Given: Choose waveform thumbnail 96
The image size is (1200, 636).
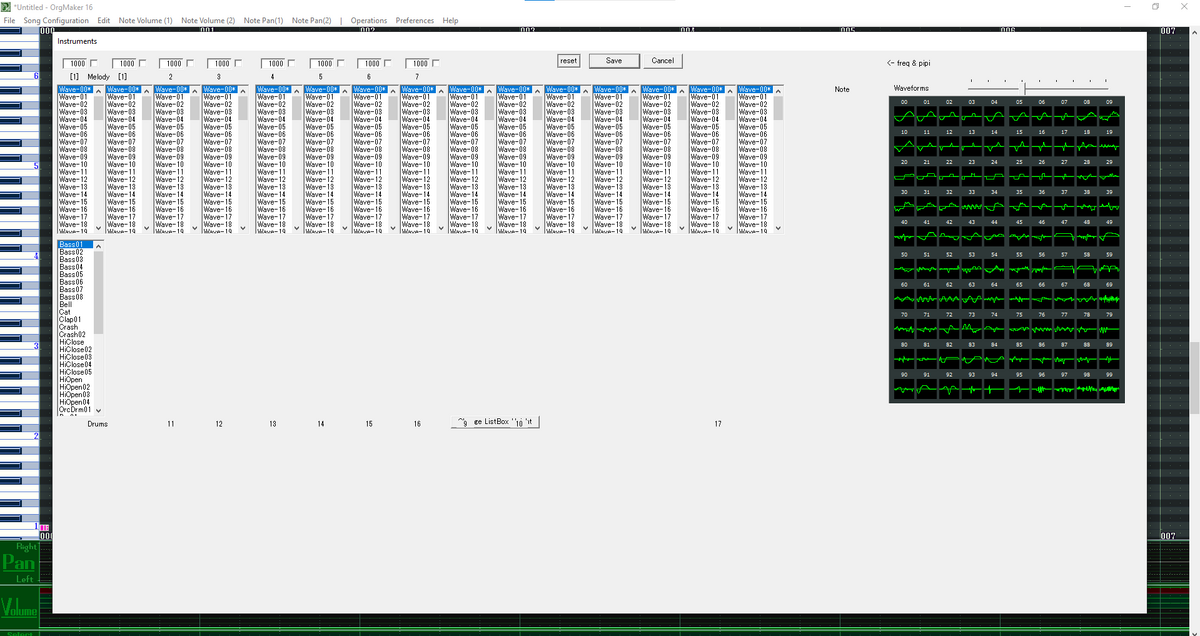Looking at the screenshot, I should click(x=1041, y=387).
